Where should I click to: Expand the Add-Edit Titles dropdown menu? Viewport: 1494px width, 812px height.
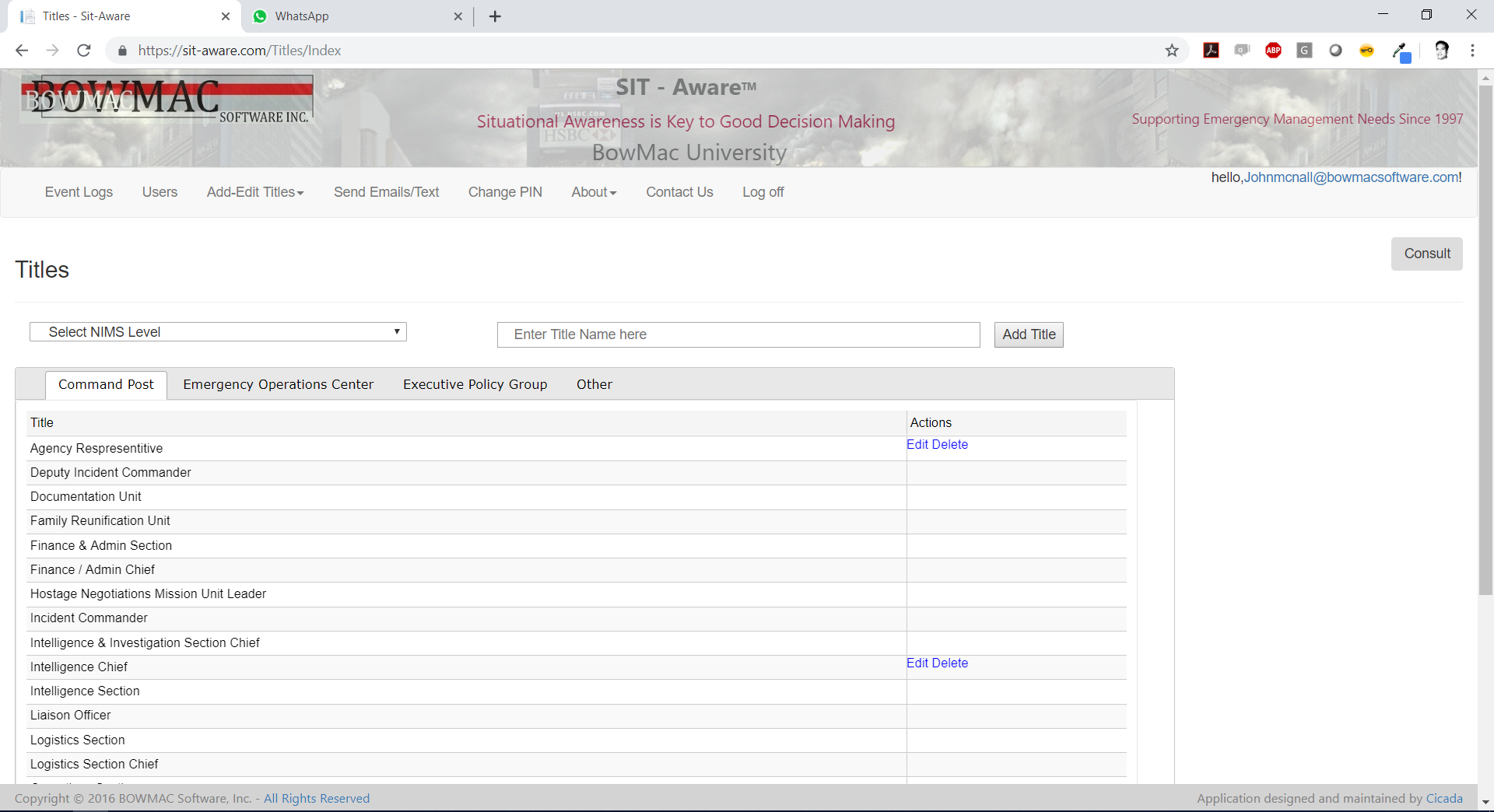click(255, 192)
